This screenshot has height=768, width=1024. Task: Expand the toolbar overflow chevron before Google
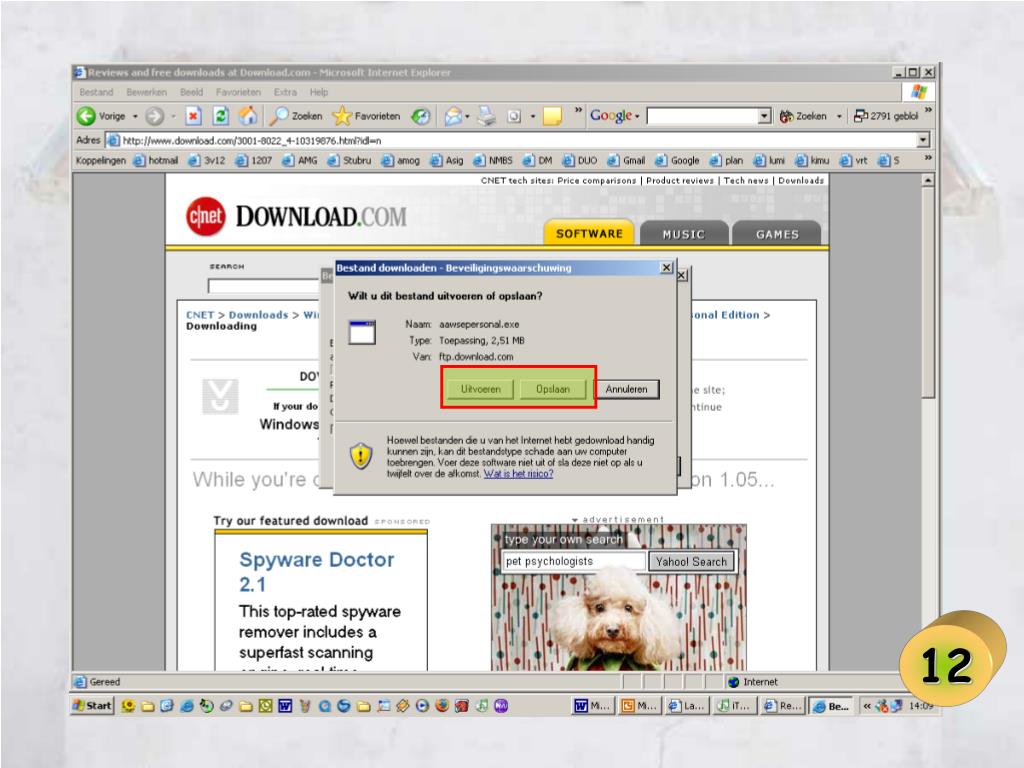point(578,110)
